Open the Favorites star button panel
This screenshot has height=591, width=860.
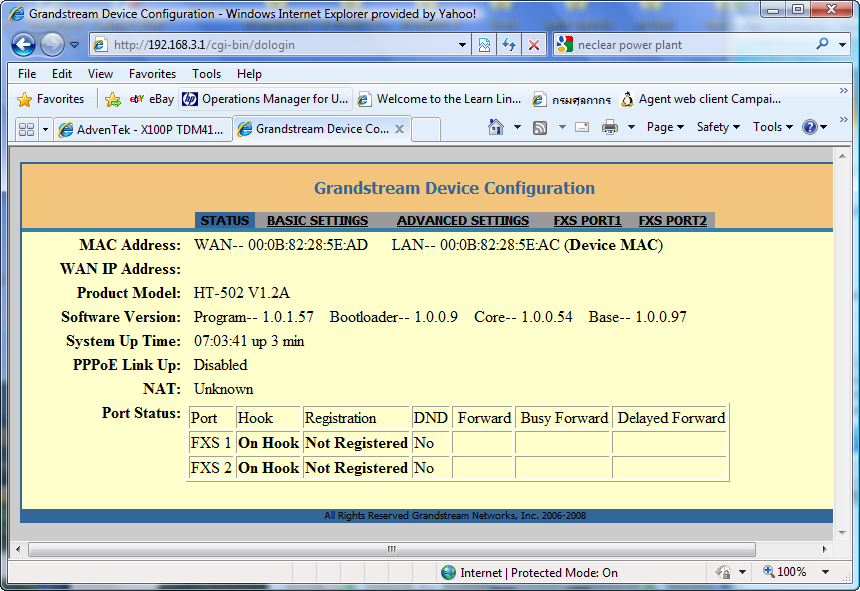coord(50,99)
